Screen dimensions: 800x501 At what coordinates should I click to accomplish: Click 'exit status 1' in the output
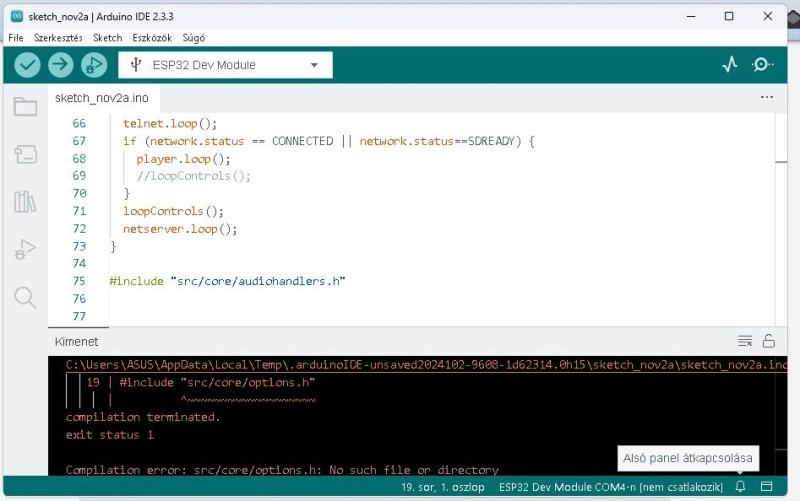click(x=110, y=435)
